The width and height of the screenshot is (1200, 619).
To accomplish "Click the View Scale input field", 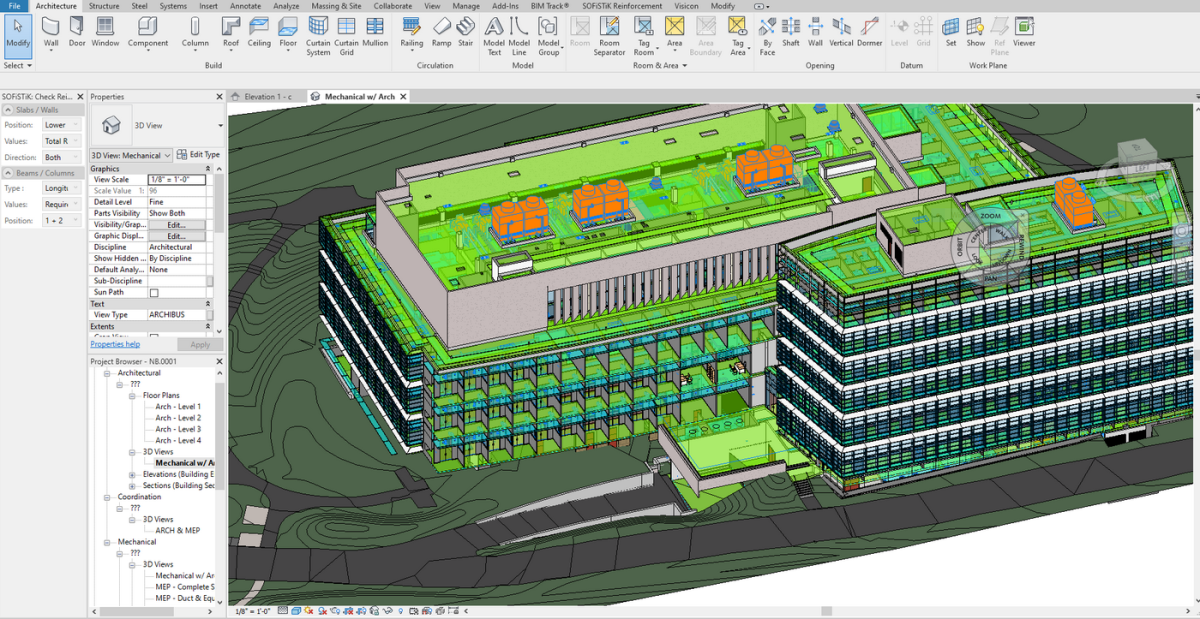I will 176,180.
